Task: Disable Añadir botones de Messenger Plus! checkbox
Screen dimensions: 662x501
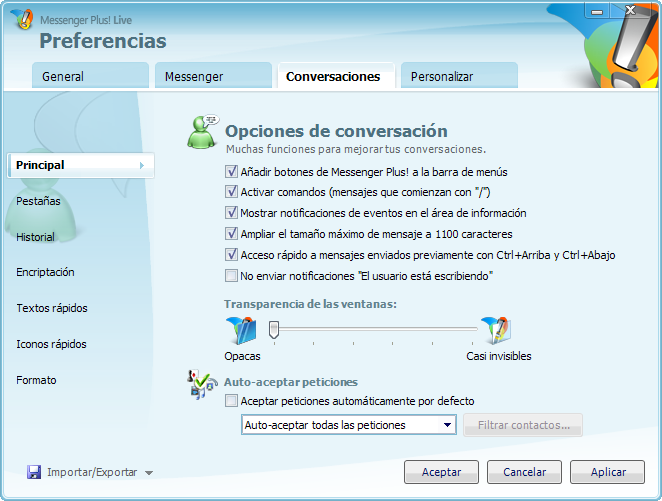Action: pos(232,172)
